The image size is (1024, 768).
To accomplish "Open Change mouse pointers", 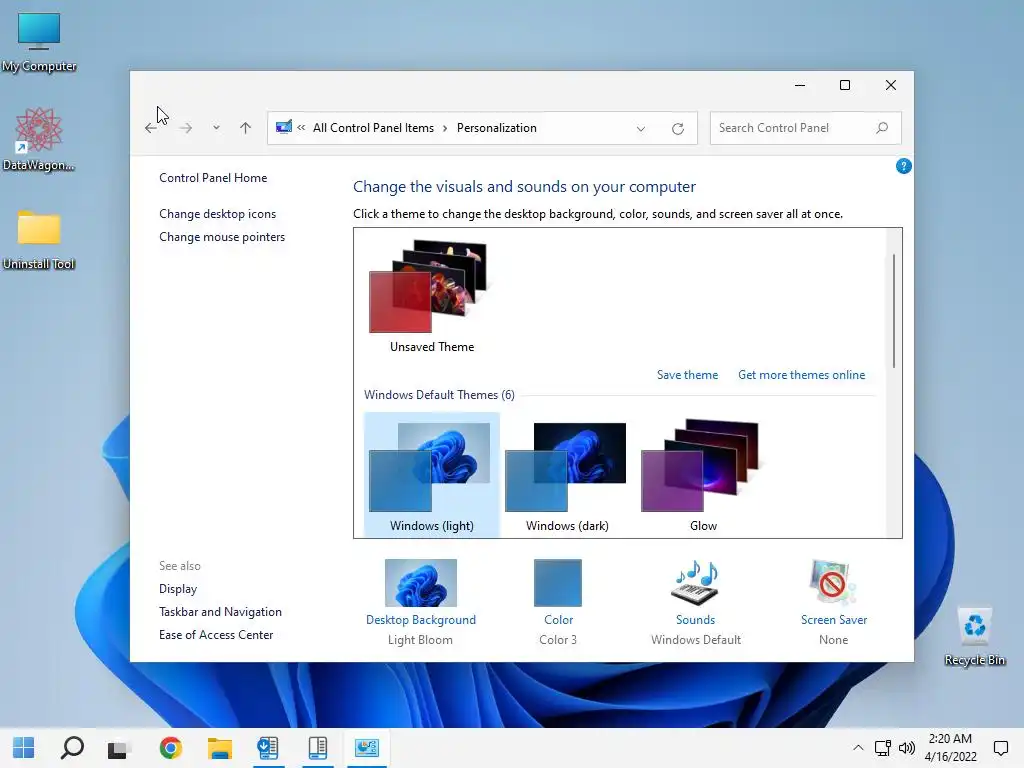I will tap(222, 237).
